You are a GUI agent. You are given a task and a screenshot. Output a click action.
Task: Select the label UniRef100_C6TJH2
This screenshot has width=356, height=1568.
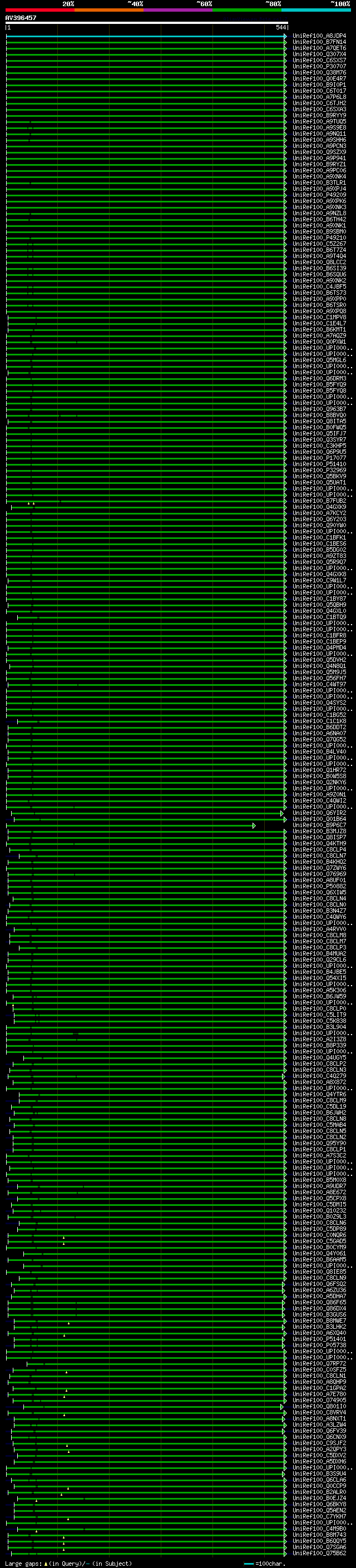pos(319,103)
